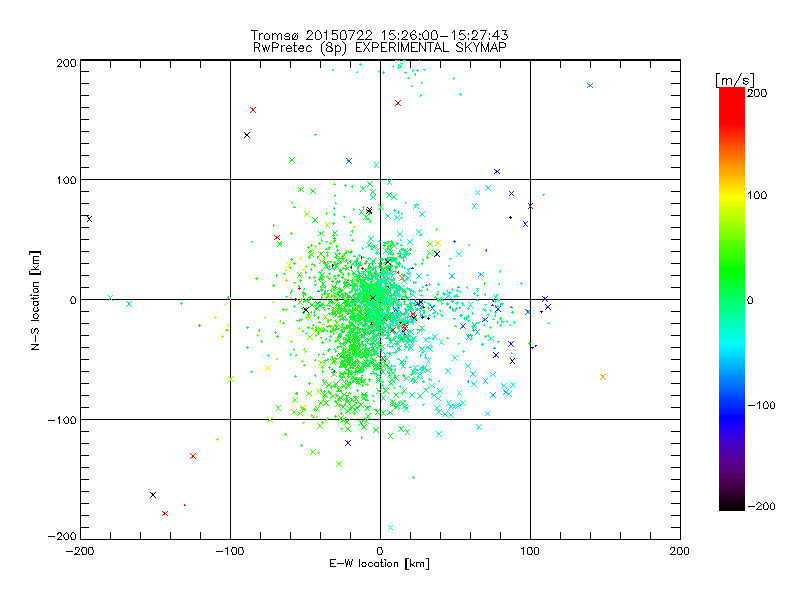Click the cyan X marker at plot bottom
800x600 pixels.
[x=390, y=528]
